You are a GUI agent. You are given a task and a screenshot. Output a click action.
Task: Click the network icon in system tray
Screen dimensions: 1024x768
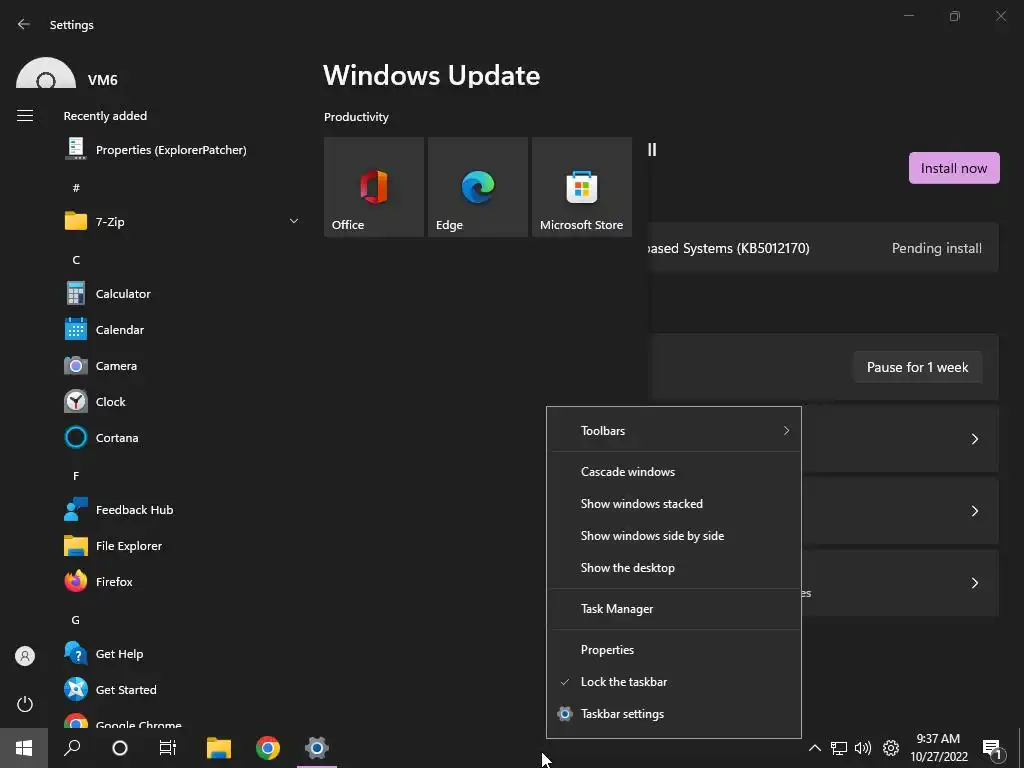coord(839,748)
